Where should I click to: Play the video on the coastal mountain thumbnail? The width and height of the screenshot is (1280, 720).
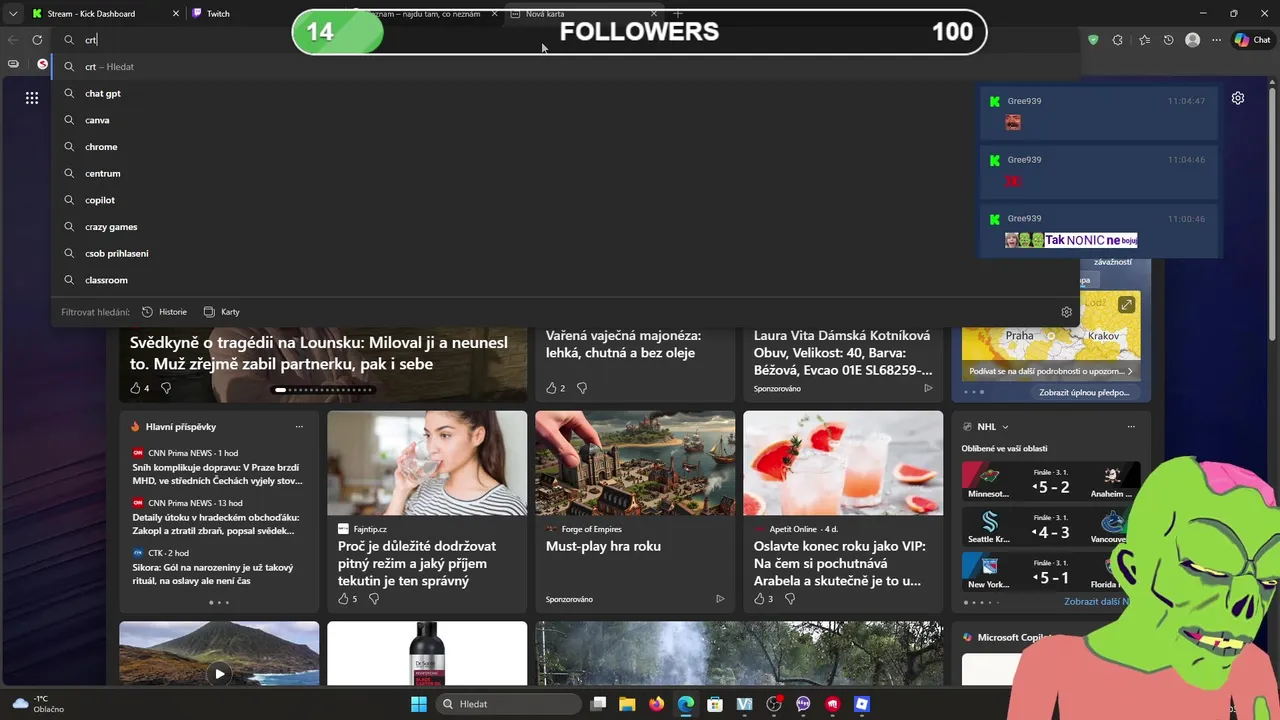click(x=219, y=674)
